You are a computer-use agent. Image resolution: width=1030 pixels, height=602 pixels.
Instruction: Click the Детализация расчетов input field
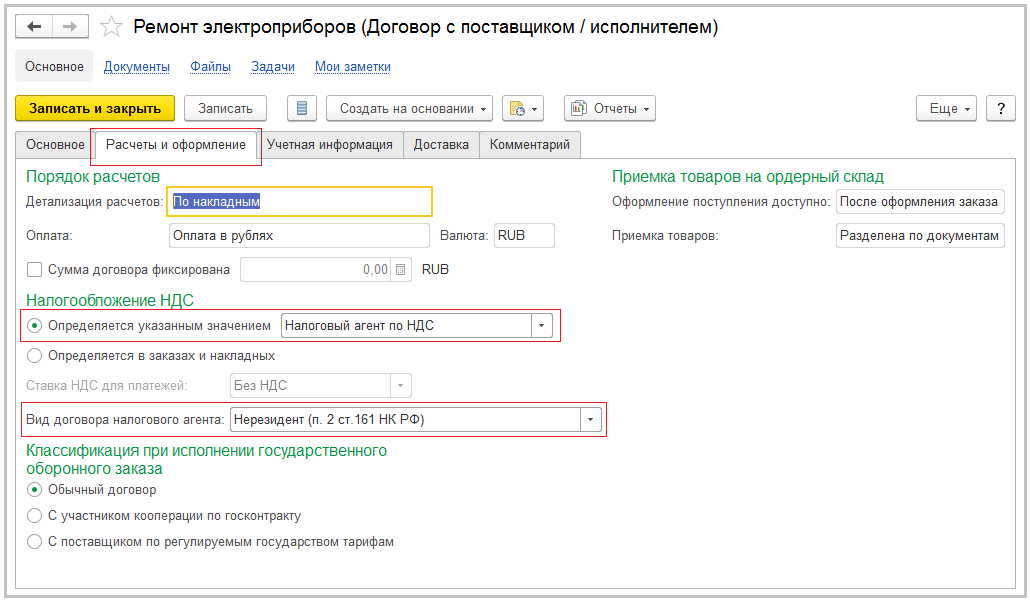pos(300,201)
